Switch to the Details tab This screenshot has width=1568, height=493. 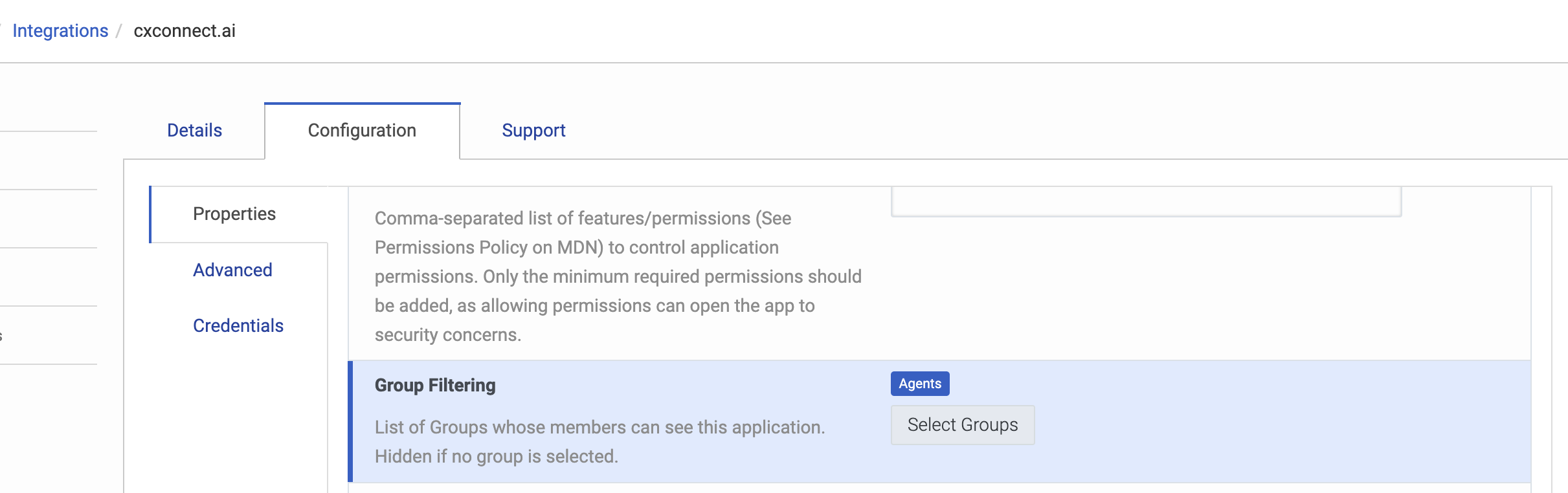point(194,131)
